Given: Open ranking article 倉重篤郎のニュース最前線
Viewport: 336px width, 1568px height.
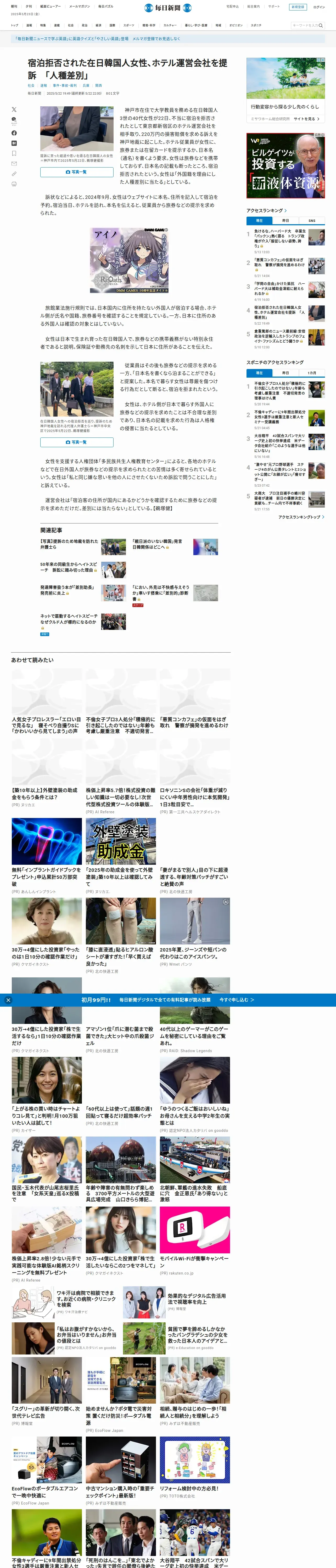Looking at the screenshot, I should click(280, 336).
